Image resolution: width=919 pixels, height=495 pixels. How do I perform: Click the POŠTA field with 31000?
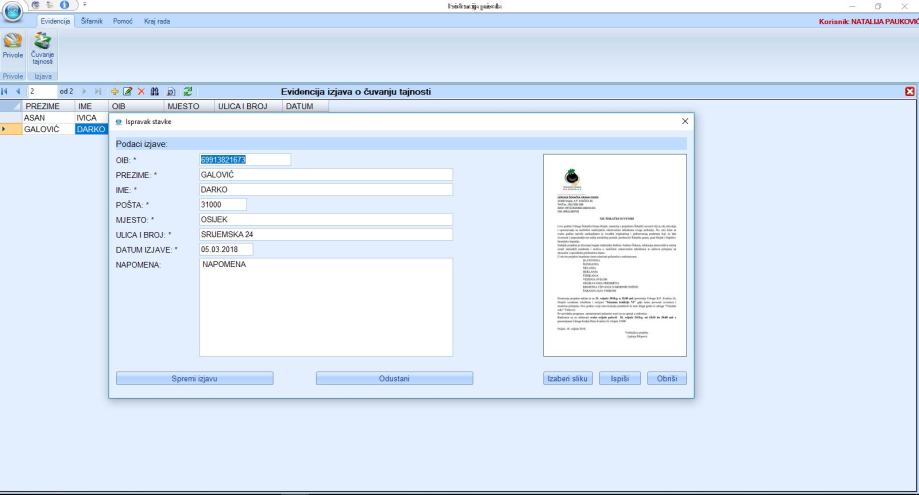223,204
